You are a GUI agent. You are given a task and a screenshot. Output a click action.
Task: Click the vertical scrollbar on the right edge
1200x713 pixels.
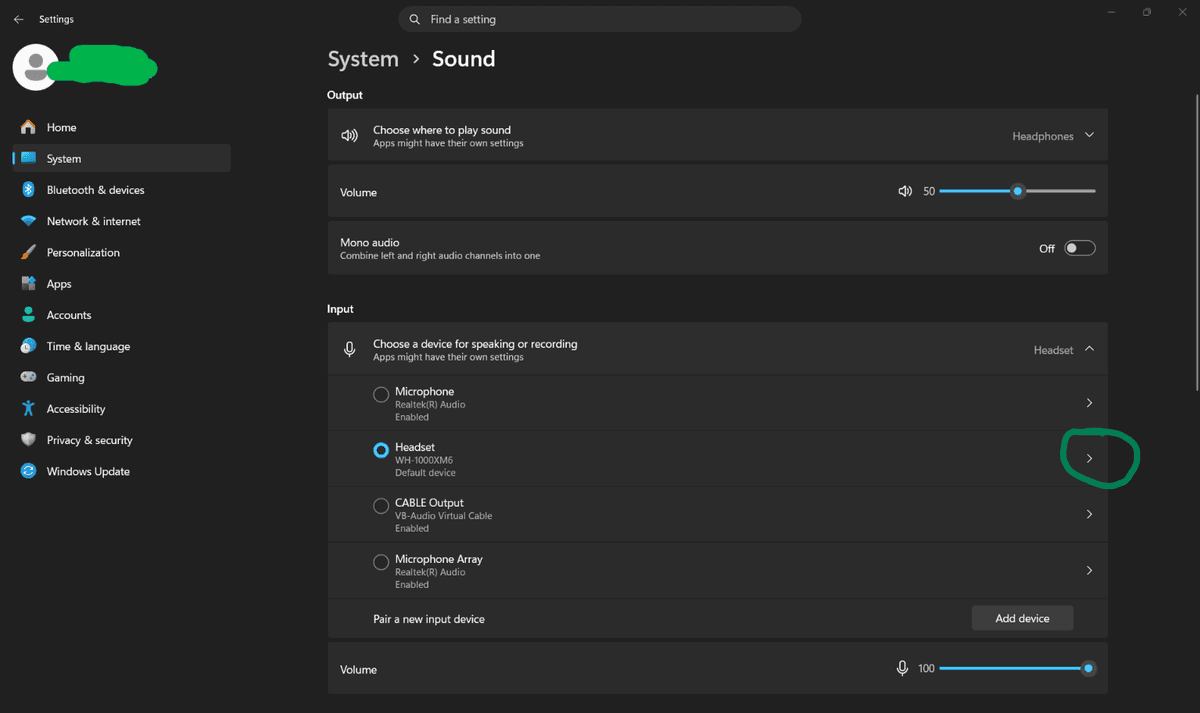click(x=1196, y=242)
